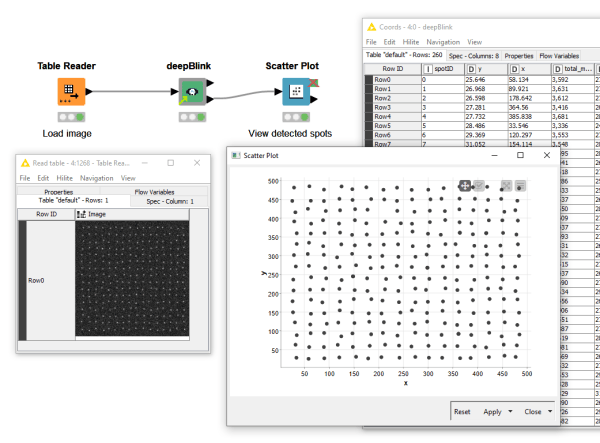Click the image thumbnail in Row0
This screenshot has width=600, height=443.
click(x=132, y=279)
